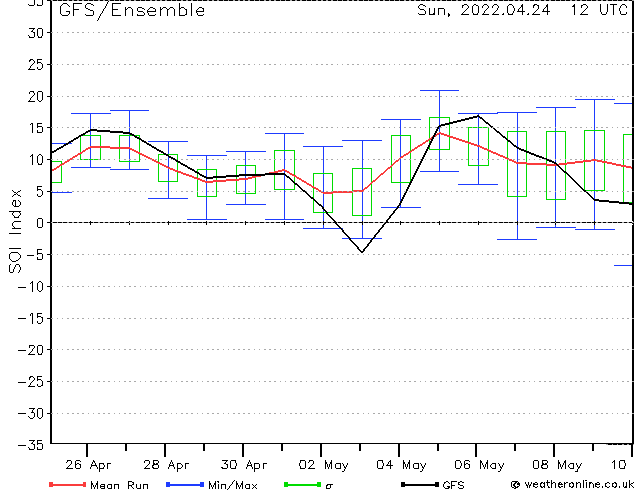Click the date Sun, 2022.04.24 12 UTC
Image resolution: width=634 pixels, height=490 pixels.
point(522,10)
